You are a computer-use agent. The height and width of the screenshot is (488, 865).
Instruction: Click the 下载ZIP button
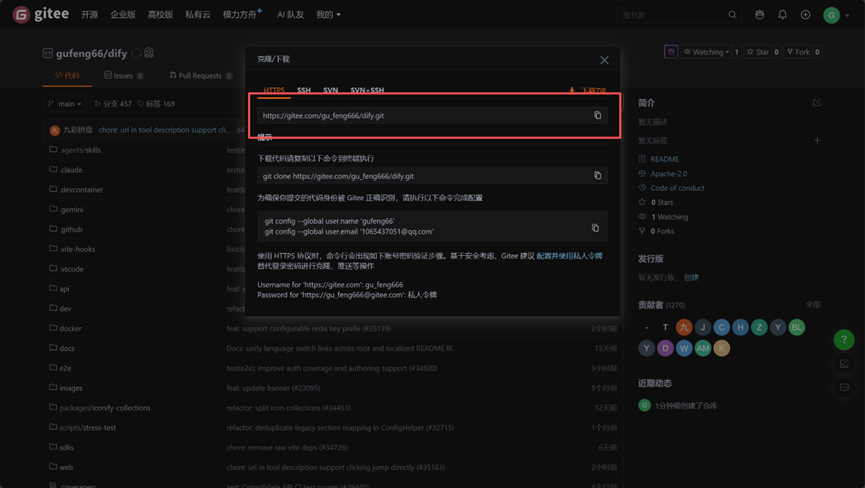coord(588,90)
